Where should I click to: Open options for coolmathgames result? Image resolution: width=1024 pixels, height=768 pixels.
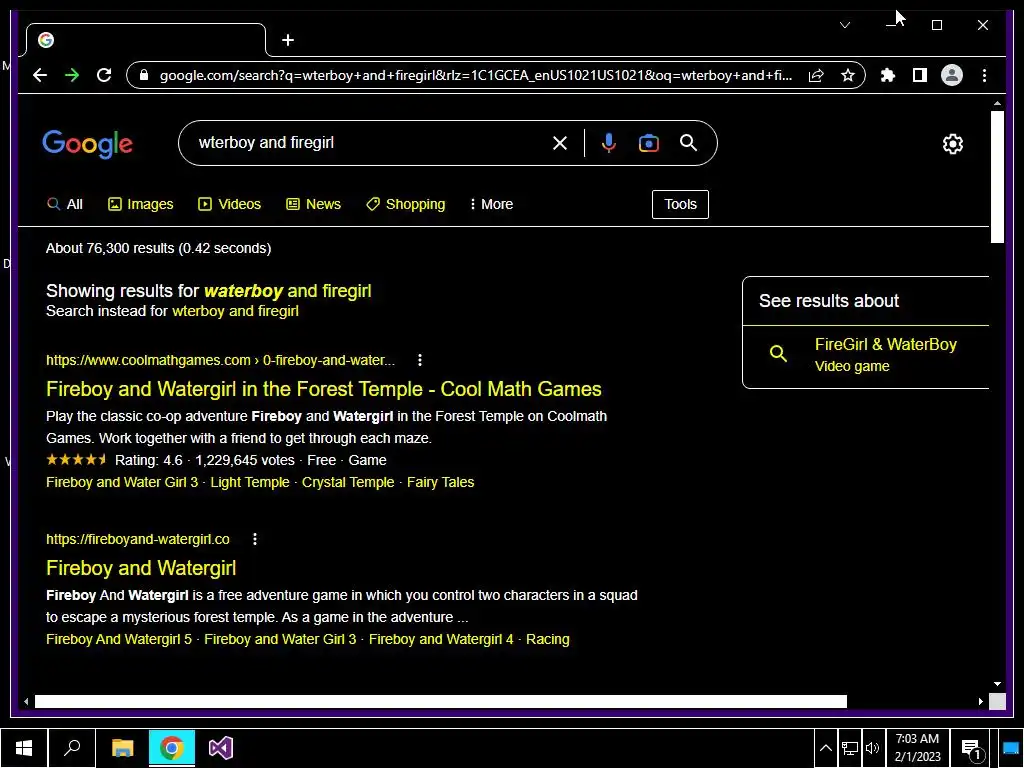pyautogui.click(x=420, y=360)
